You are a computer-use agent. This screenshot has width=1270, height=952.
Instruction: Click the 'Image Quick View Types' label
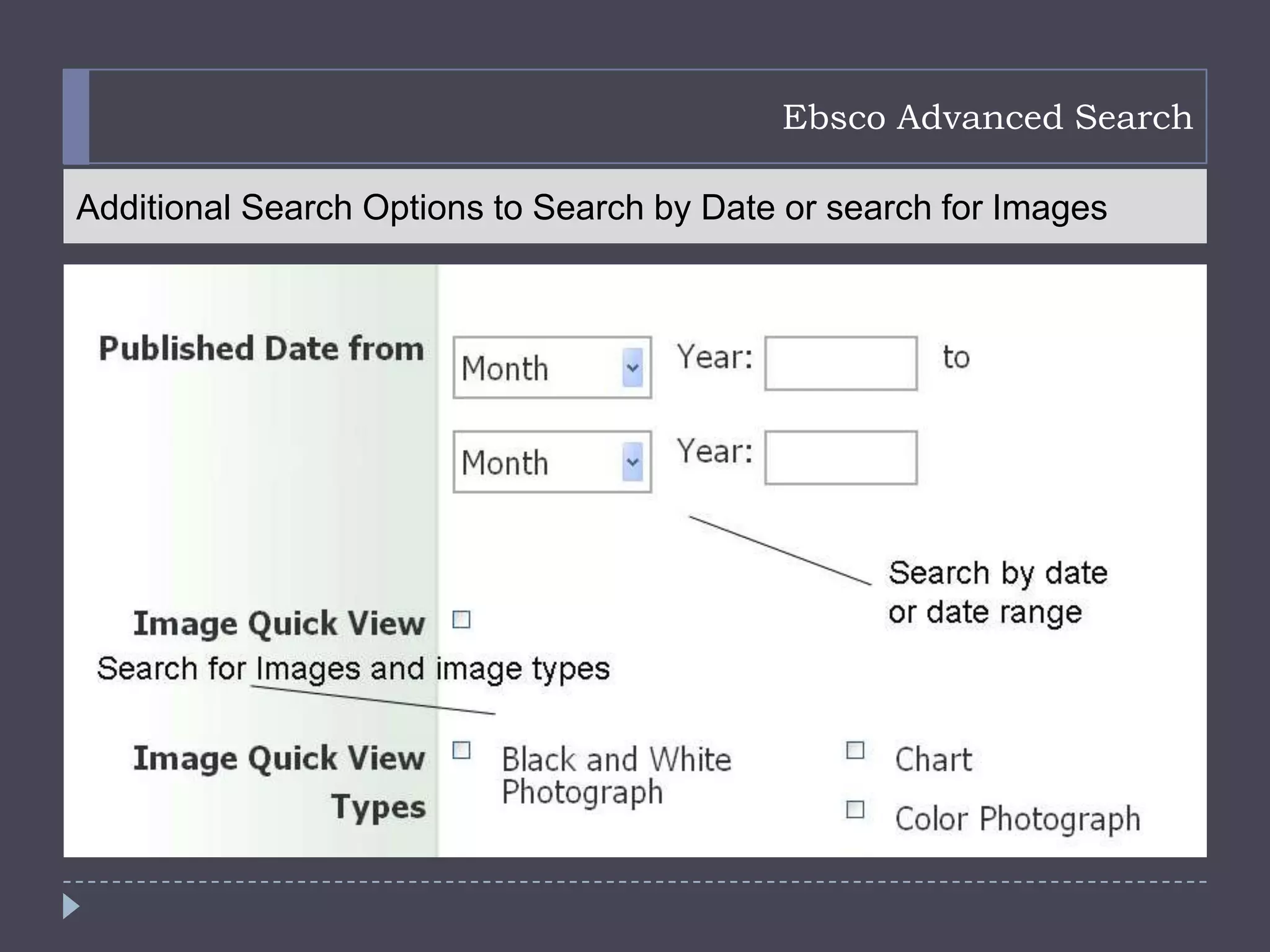coord(280,783)
